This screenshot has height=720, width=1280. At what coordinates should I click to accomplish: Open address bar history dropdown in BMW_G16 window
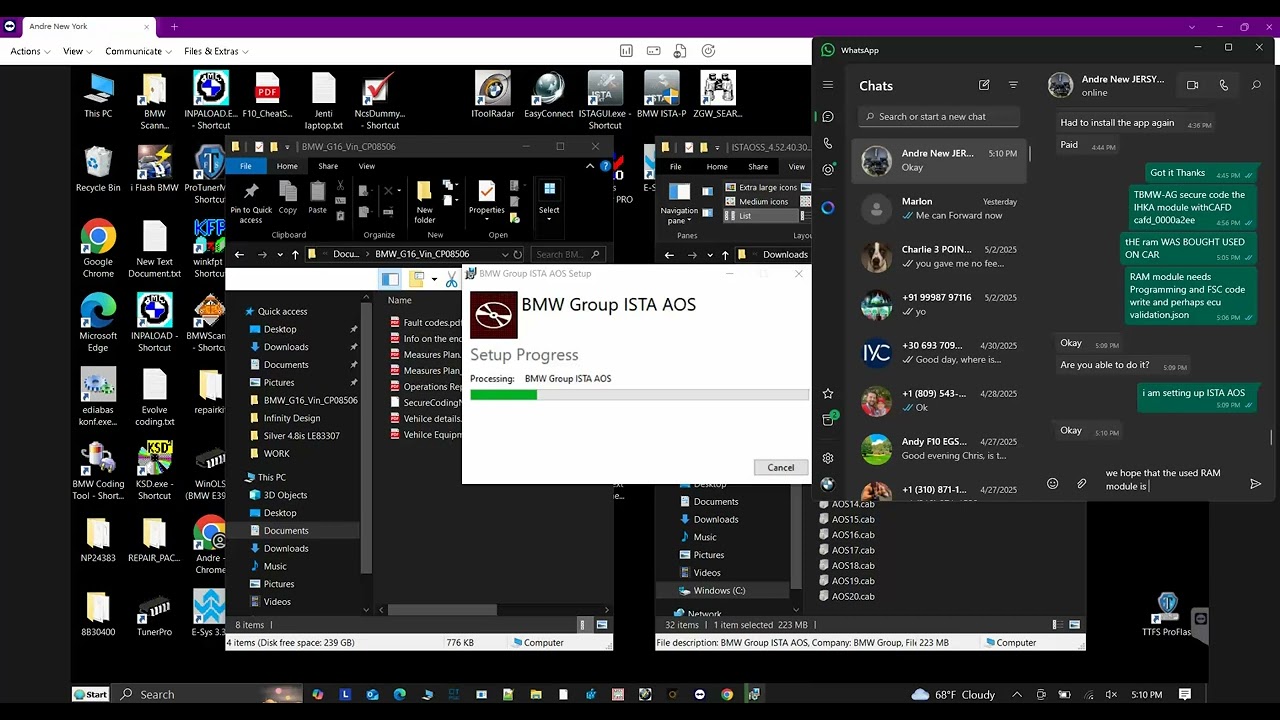pyautogui.click(x=504, y=254)
